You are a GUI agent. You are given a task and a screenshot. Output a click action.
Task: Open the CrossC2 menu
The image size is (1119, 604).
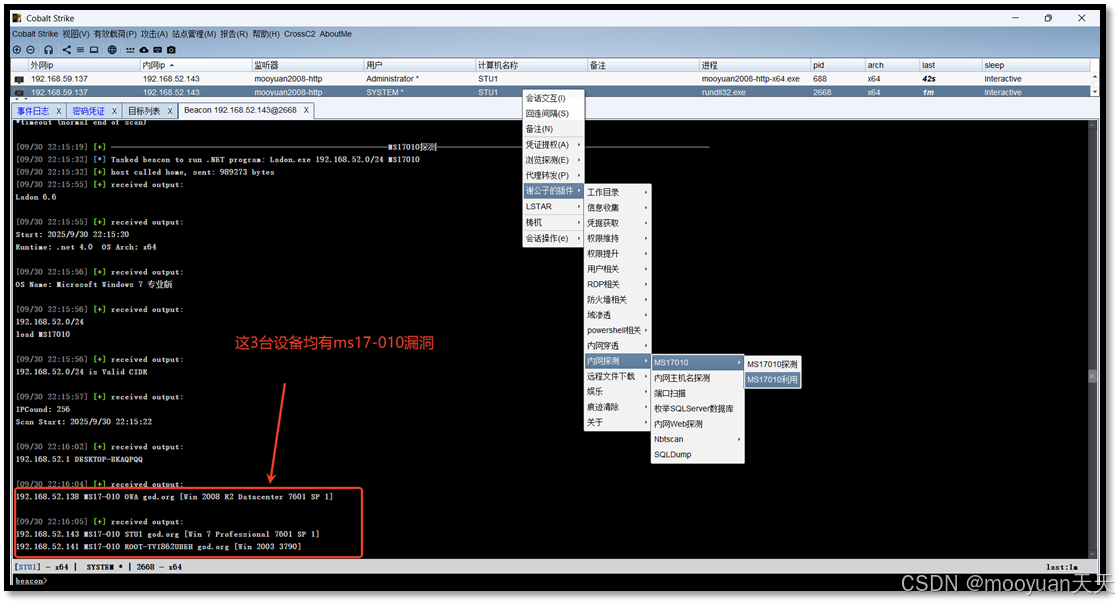click(300, 34)
